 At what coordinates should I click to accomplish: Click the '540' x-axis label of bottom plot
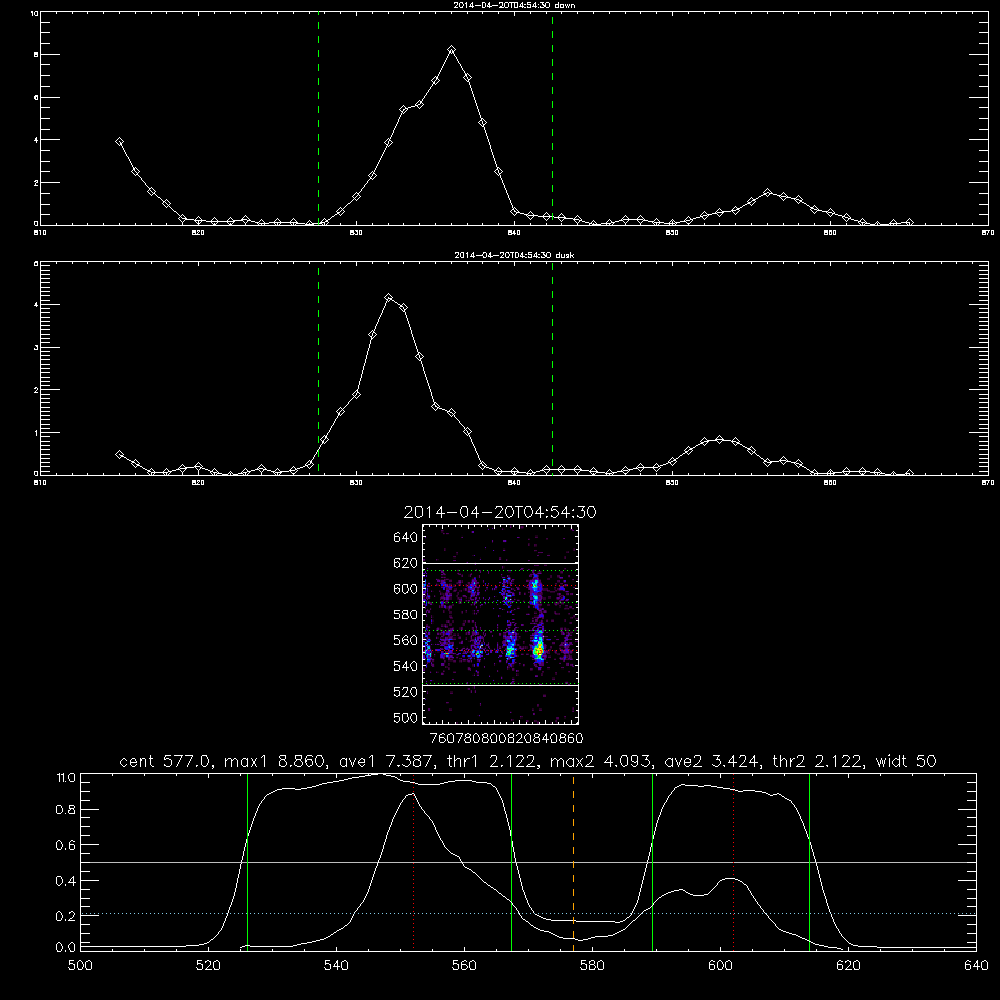click(x=336, y=966)
